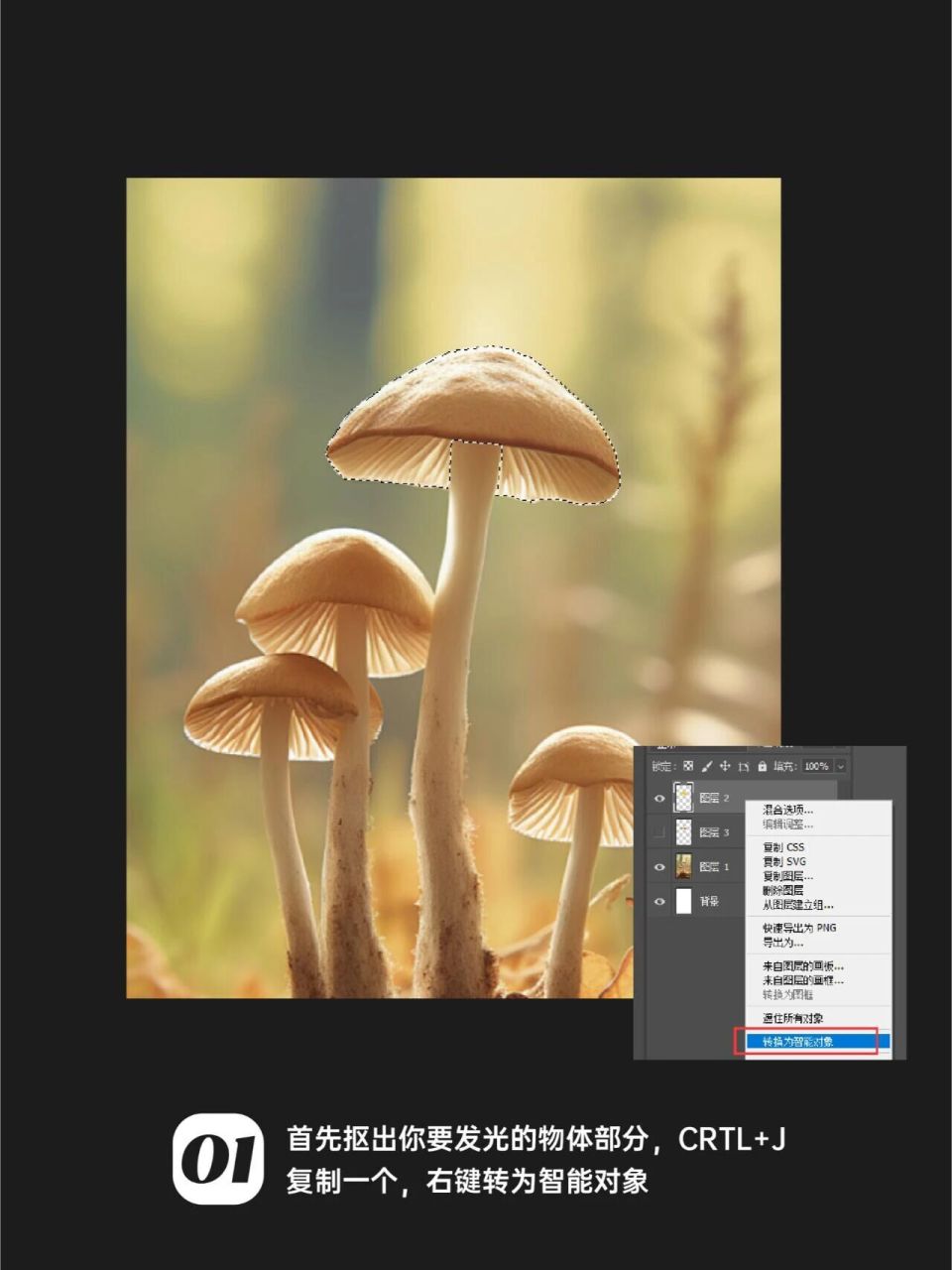952x1270 pixels.
Task: Click the 图层 1 layer name
Action: coord(714,867)
